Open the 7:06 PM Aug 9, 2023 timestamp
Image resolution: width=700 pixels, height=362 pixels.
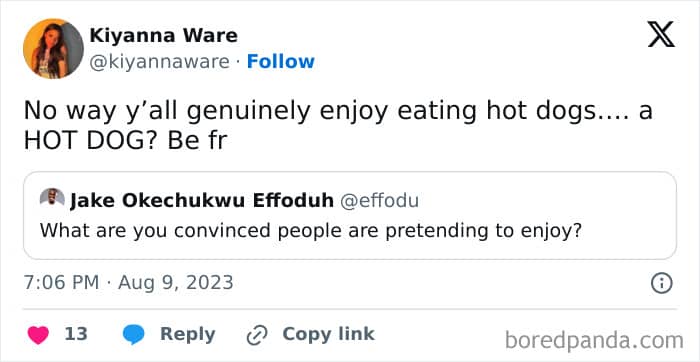point(128,283)
